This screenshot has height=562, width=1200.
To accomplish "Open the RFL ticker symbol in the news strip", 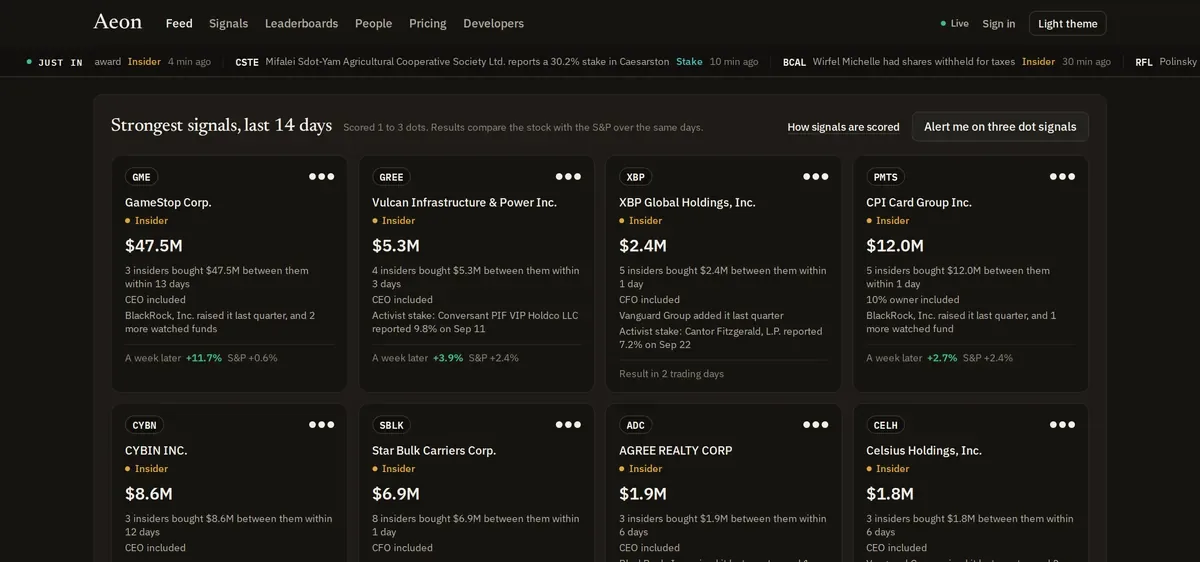I will coord(1144,62).
